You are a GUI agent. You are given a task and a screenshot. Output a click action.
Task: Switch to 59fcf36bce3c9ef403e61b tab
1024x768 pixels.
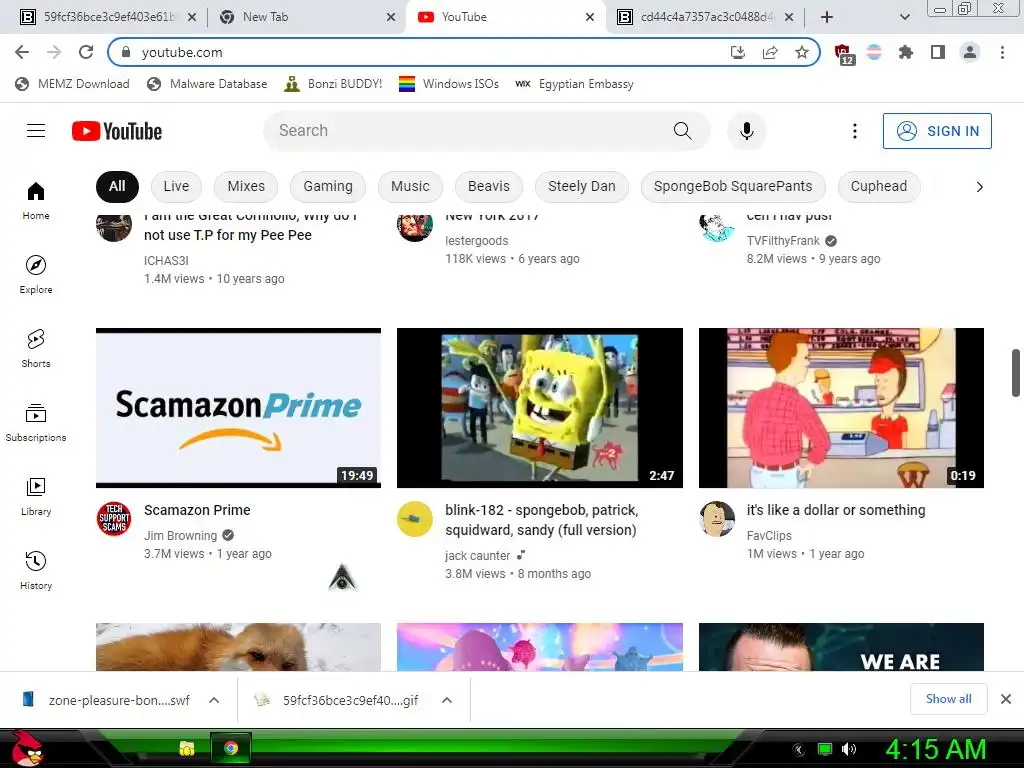[x=108, y=17]
